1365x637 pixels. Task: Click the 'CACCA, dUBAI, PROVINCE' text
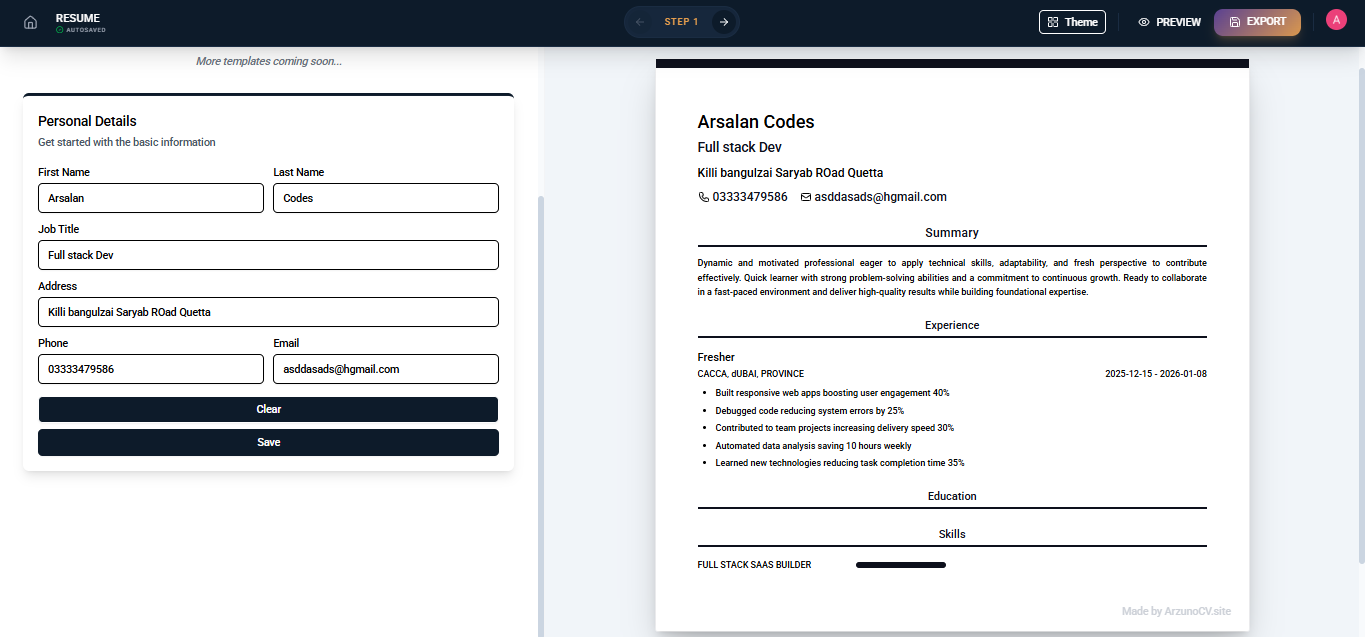coord(751,374)
